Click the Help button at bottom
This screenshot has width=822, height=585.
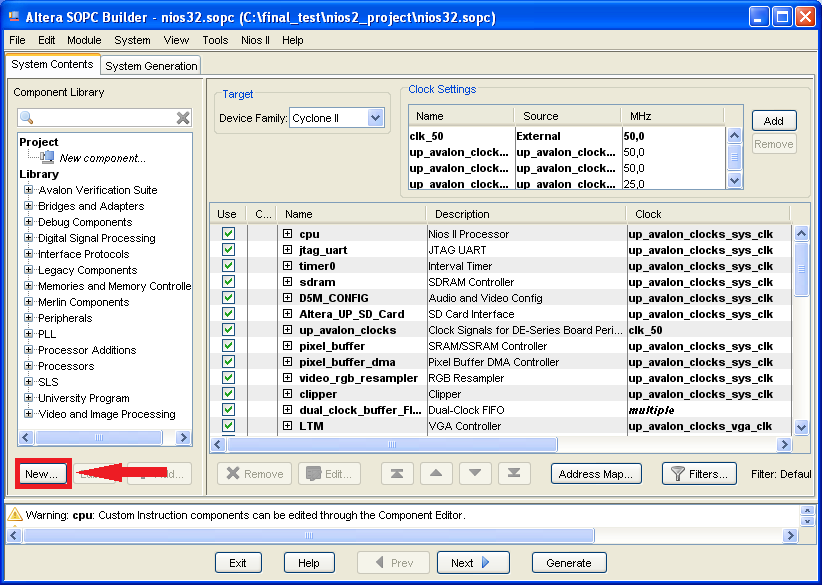(x=309, y=562)
